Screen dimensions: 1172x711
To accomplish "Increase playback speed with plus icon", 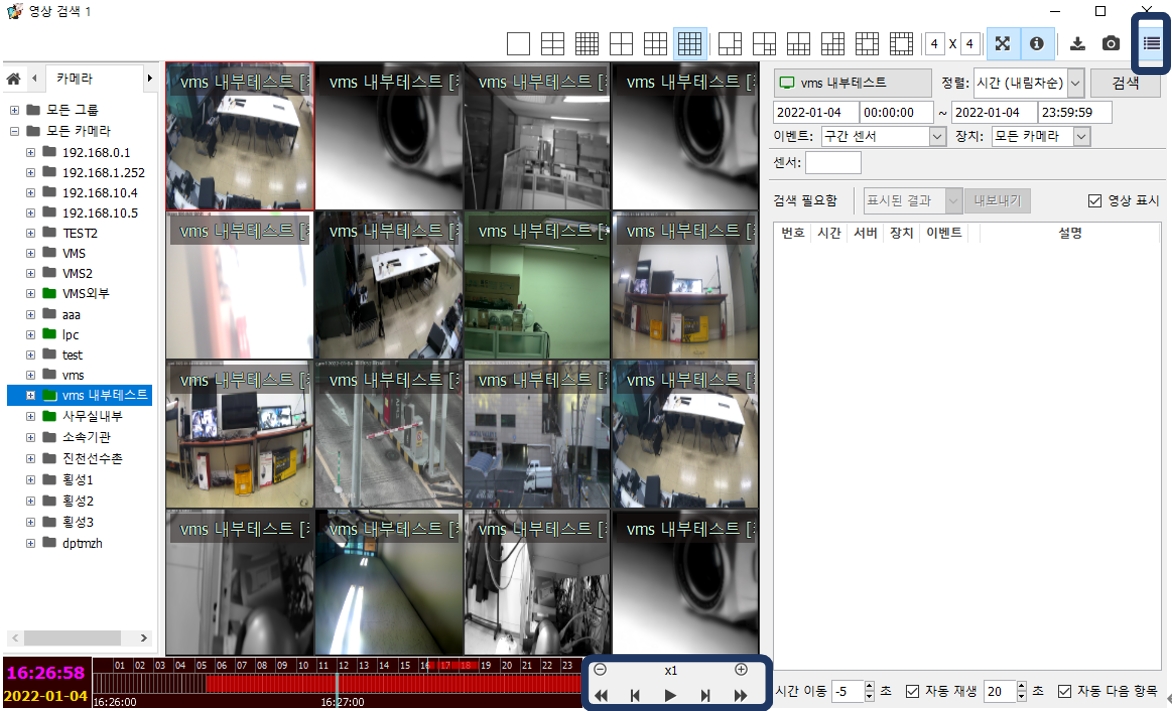I will click(741, 670).
